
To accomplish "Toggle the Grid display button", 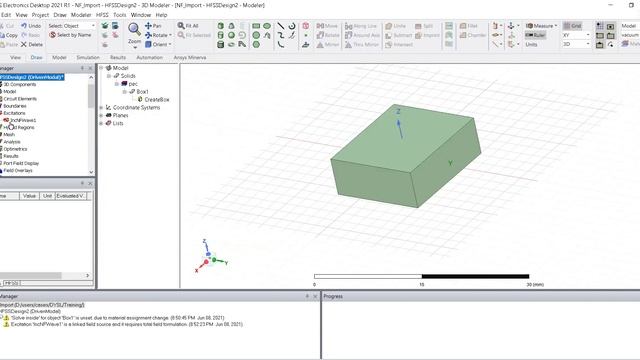I will pos(572,26).
